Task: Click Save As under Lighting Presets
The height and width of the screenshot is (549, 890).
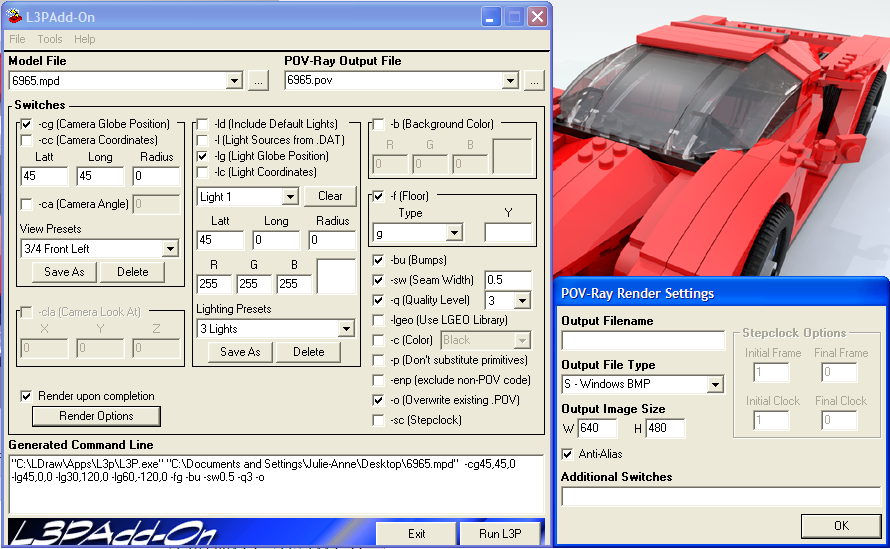Action: point(240,352)
